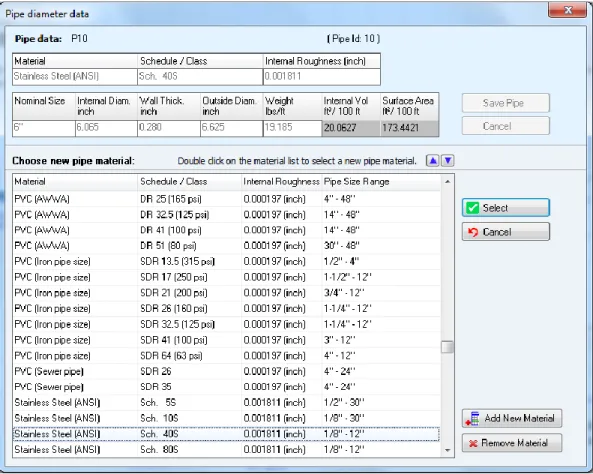Select PVC Iron pipe size SDR 26 row

tap(227, 309)
